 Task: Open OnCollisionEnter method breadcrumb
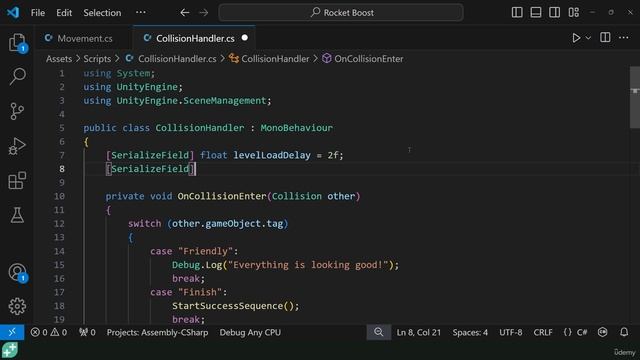coord(363,59)
